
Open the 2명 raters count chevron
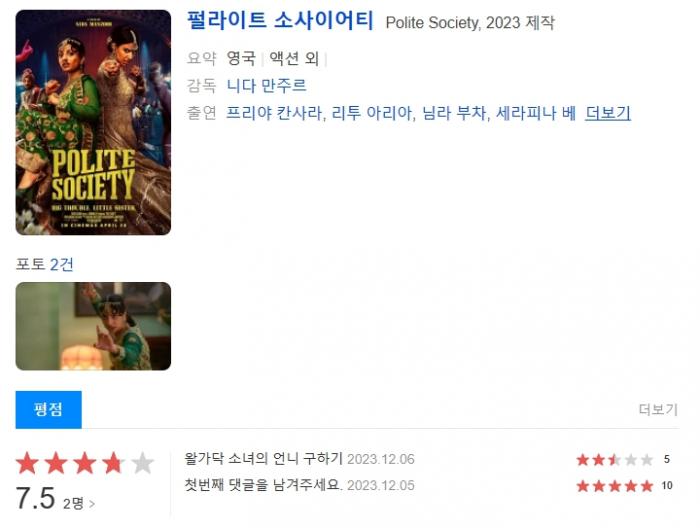click(79, 503)
